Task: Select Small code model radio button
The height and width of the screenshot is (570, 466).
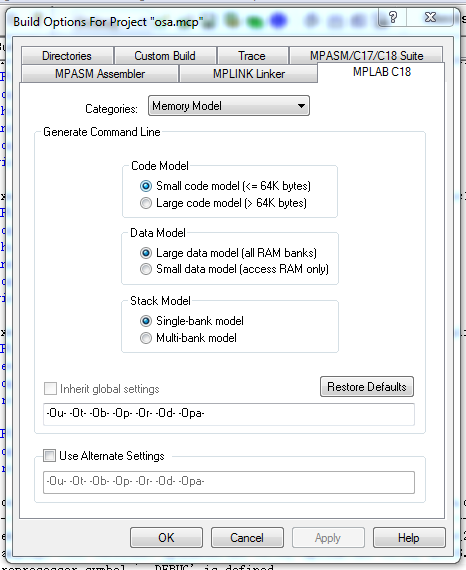Action: [146, 186]
